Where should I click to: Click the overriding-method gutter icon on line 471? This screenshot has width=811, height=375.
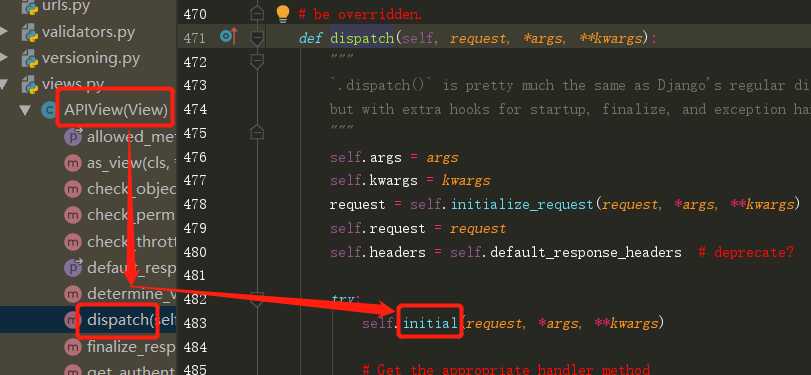pos(228,37)
